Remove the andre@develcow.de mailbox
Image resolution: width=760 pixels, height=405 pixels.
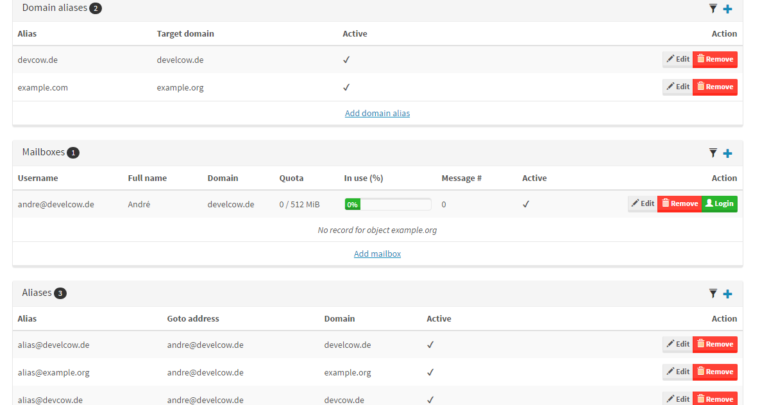(x=679, y=204)
